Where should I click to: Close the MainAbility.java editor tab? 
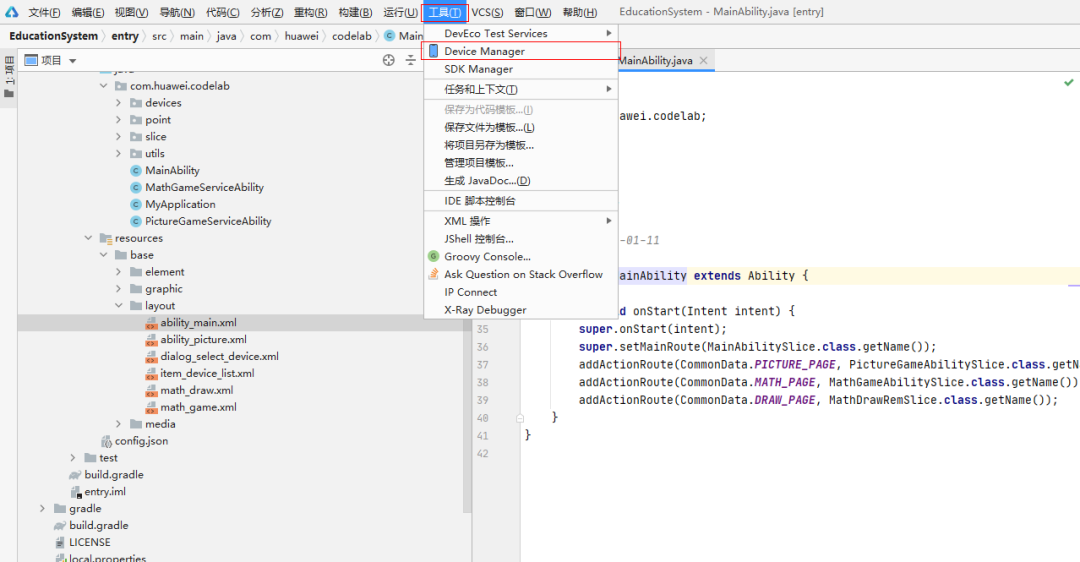(x=704, y=61)
